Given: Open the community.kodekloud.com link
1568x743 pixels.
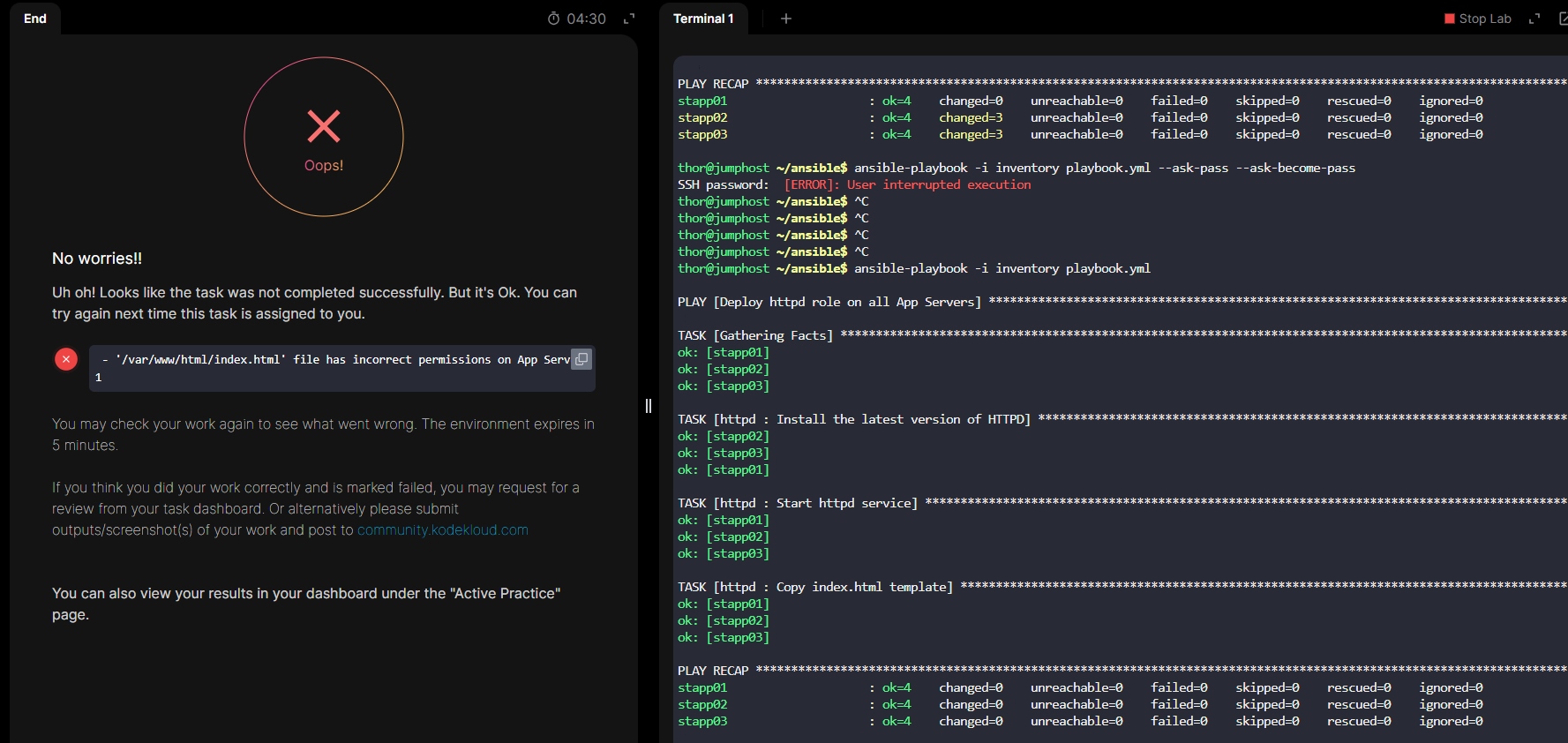Looking at the screenshot, I should [x=442, y=530].
